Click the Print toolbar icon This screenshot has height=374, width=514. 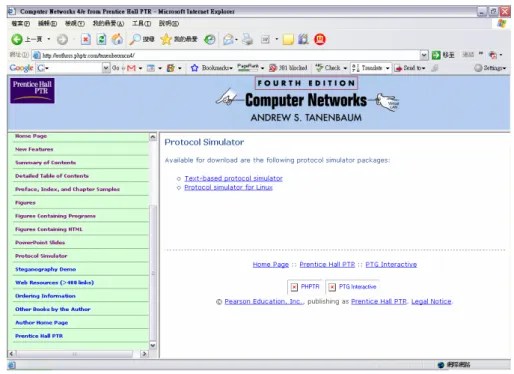point(248,39)
